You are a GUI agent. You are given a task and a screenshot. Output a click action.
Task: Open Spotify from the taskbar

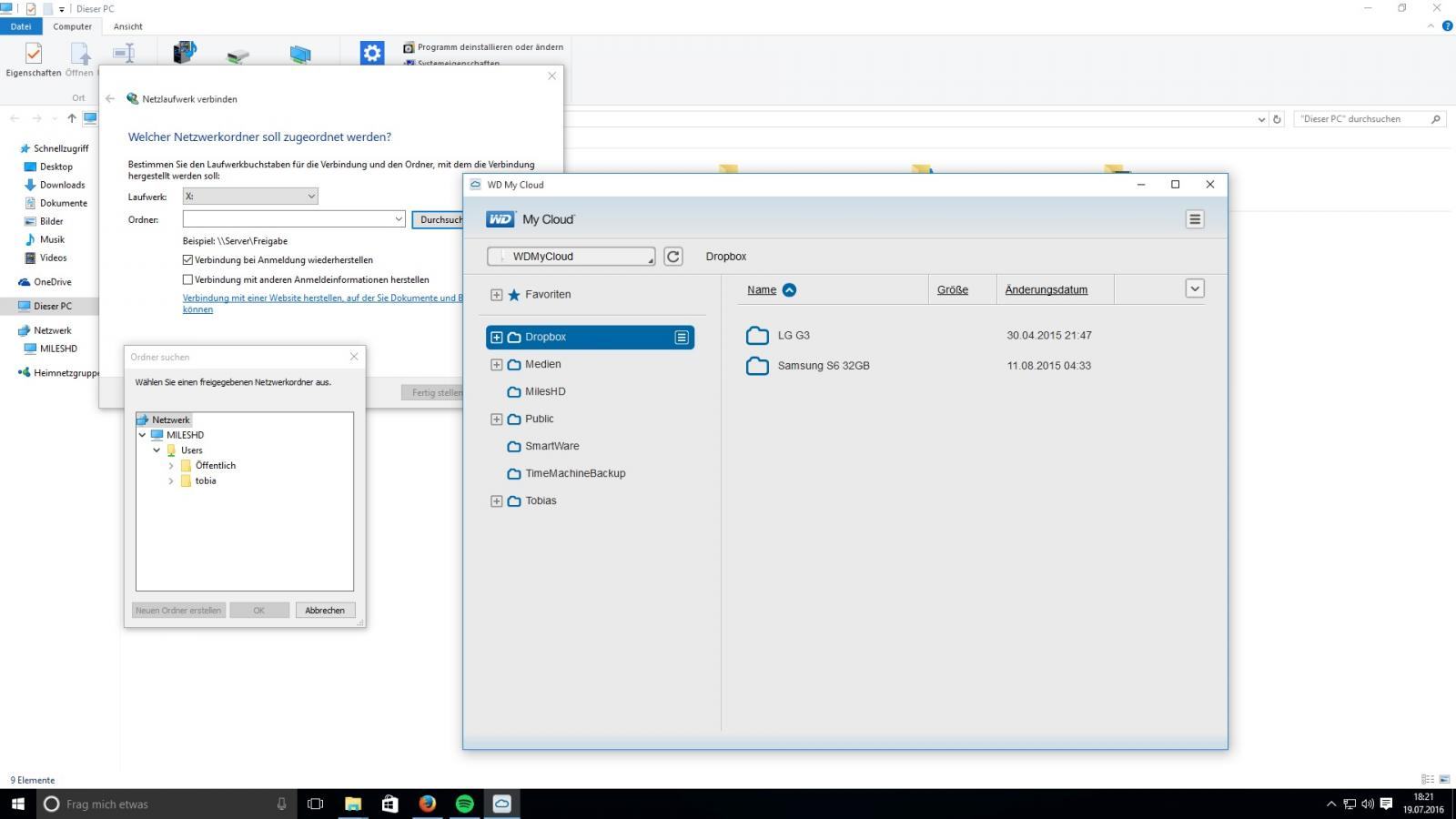[464, 804]
